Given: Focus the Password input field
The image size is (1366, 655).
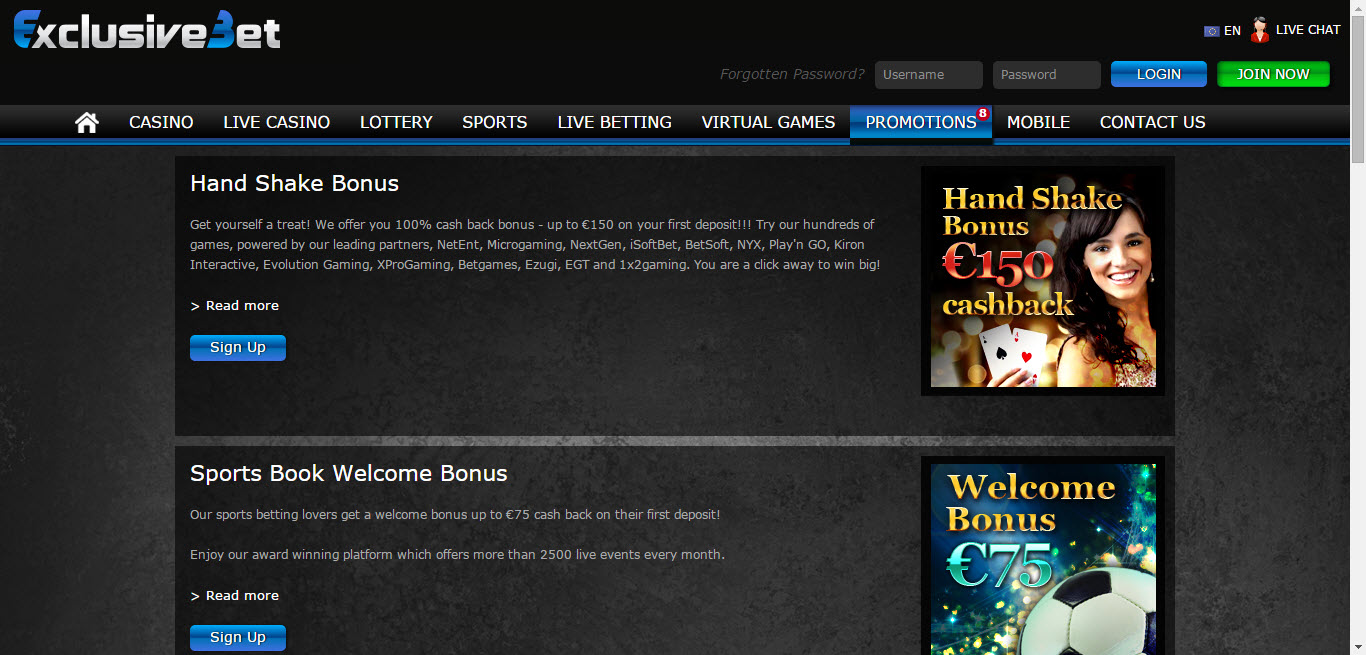Looking at the screenshot, I should [x=1047, y=75].
